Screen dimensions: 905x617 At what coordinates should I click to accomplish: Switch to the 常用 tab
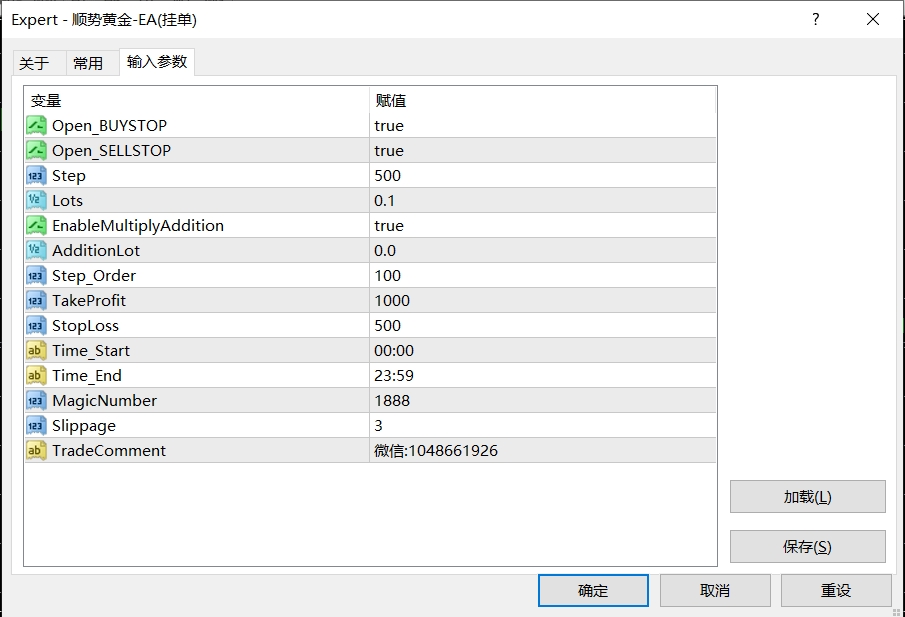coord(89,62)
